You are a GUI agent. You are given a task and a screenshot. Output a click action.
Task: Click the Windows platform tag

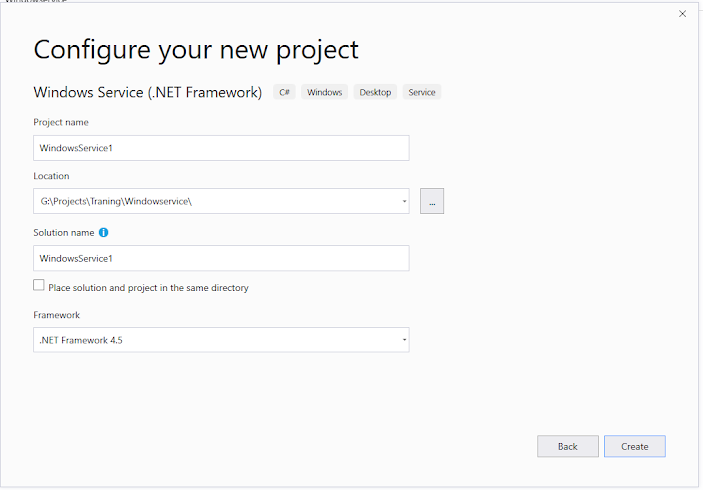(325, 92)
